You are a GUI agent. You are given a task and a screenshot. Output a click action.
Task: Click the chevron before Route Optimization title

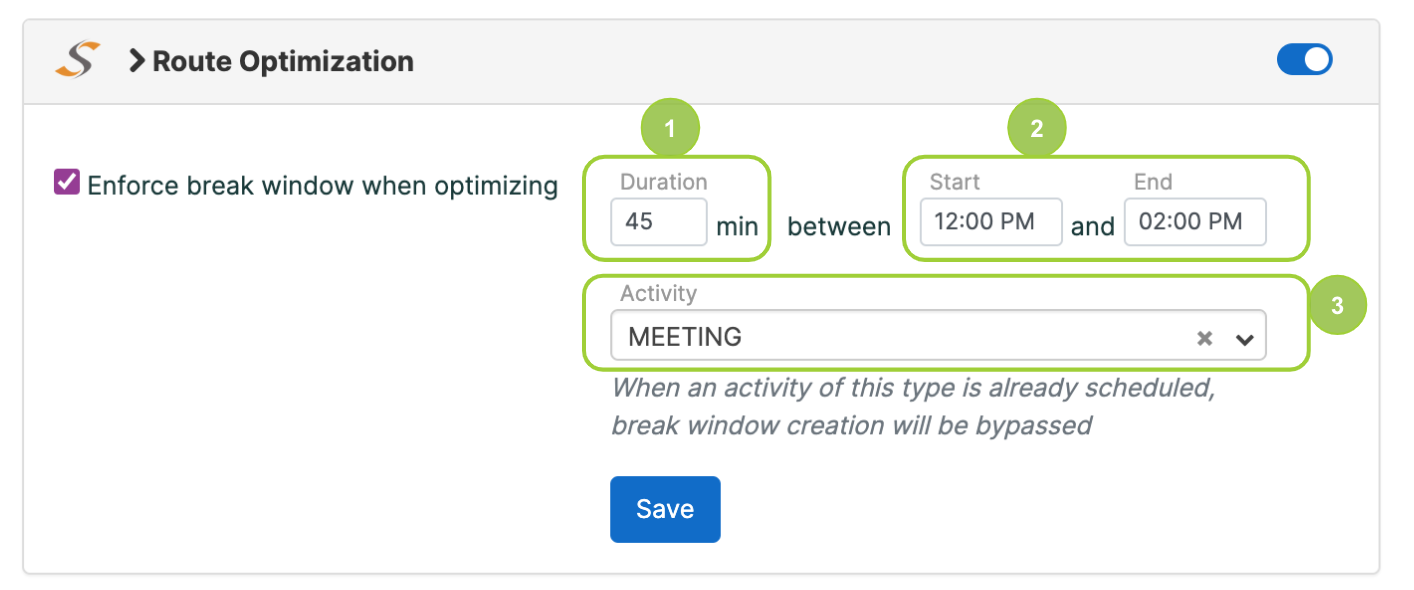[x=135, y=61]
